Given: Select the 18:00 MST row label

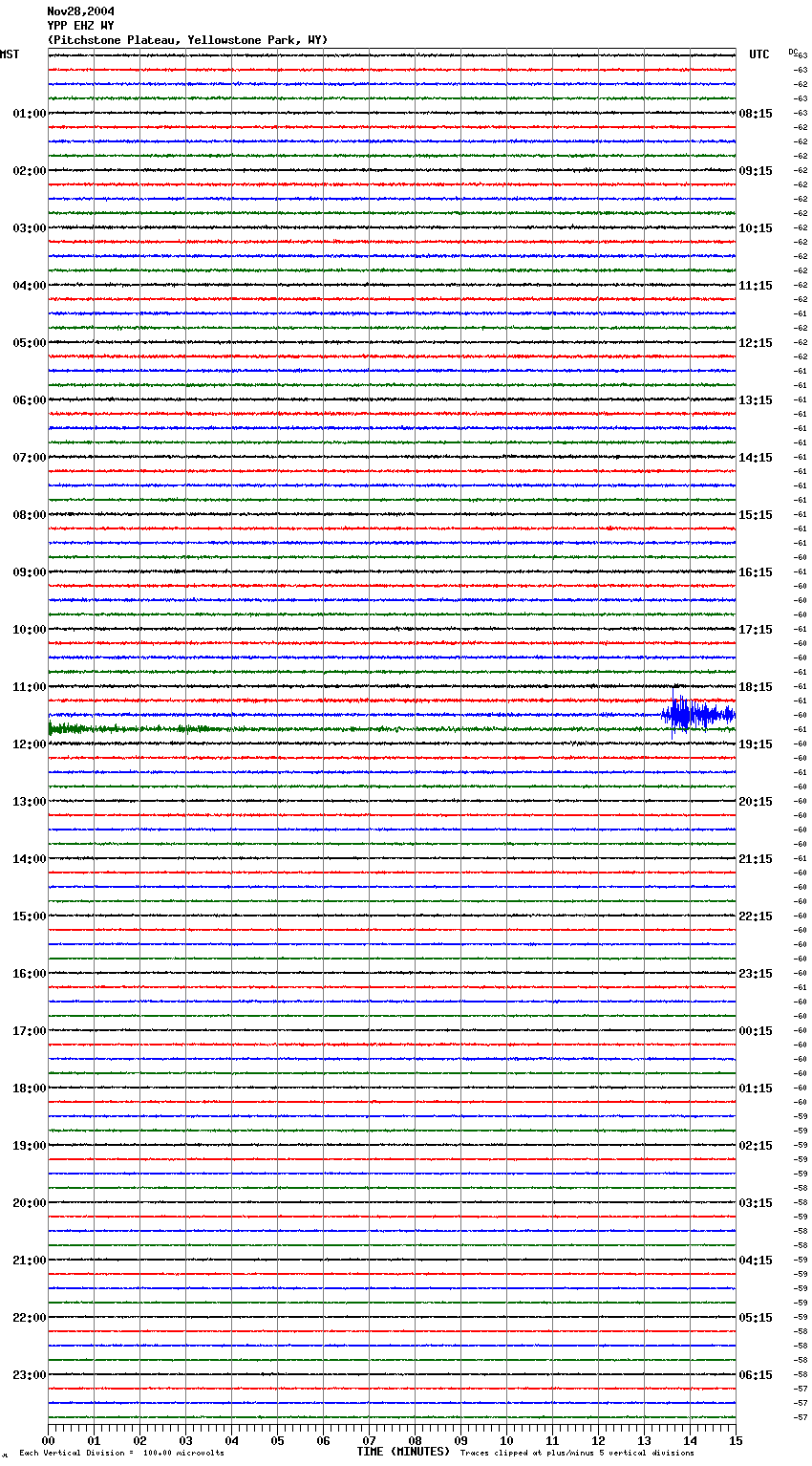Looking at the screenshot, I should click(30, 1089).
